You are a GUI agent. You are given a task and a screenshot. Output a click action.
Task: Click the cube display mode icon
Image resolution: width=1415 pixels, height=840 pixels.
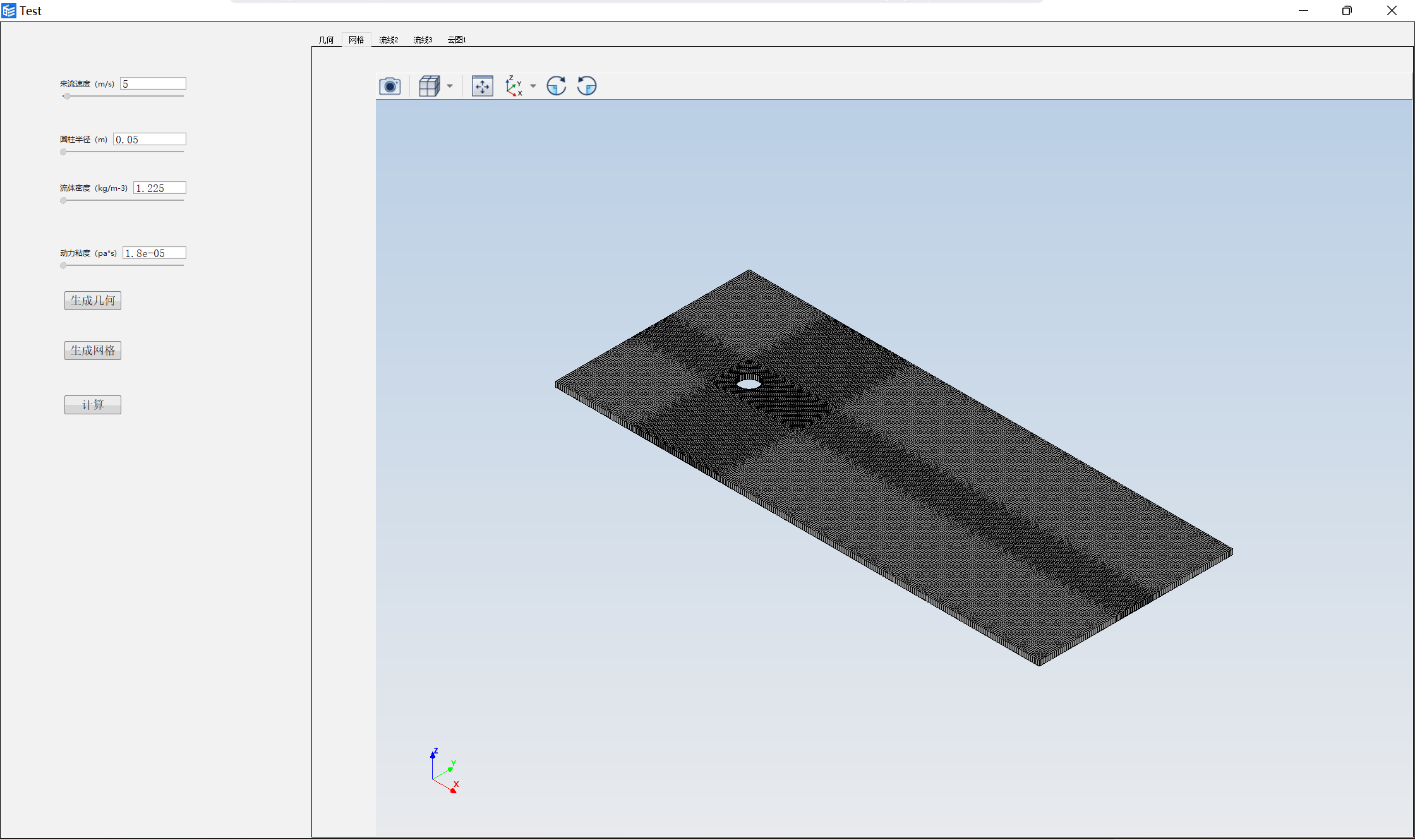click(x=430, y=86)
